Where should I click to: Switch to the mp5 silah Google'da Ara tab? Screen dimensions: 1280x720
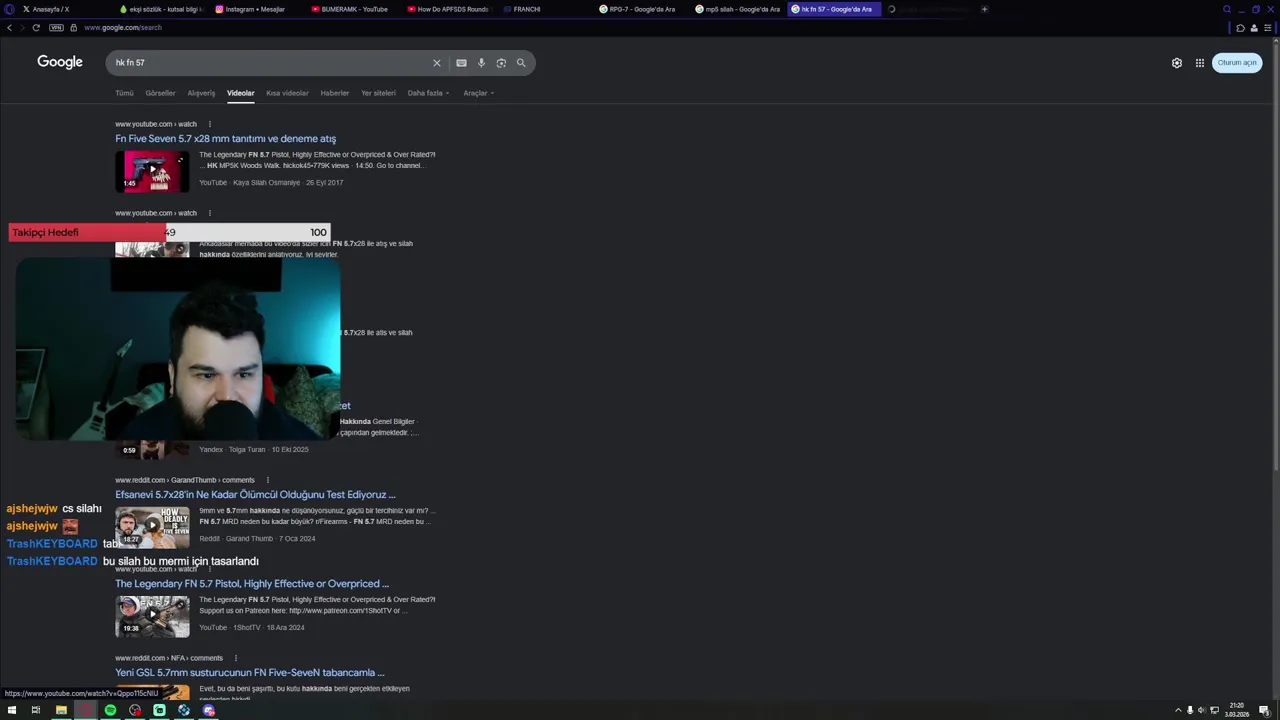click(736, 9)
